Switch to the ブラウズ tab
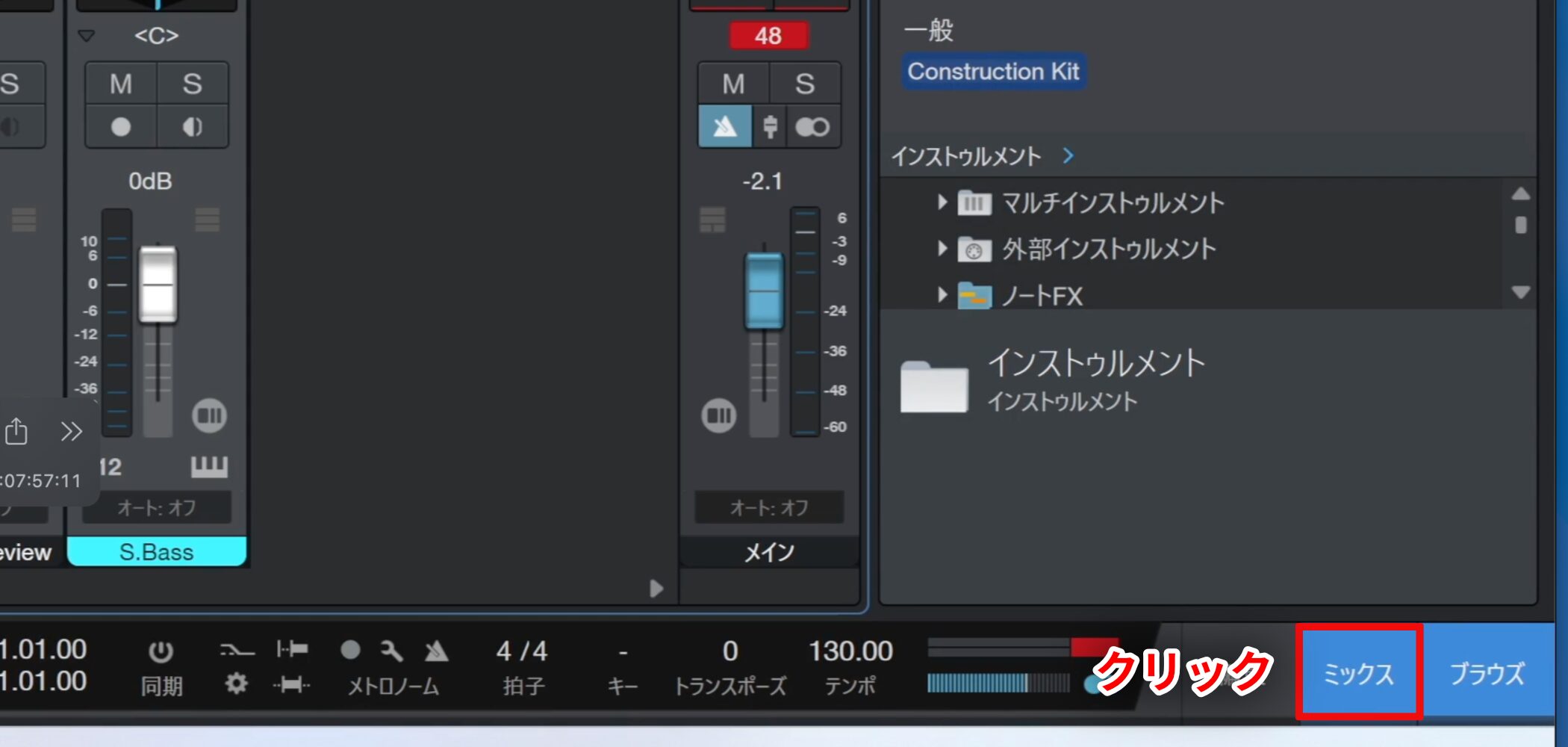This screenshot has height=747, width=1568. pos(1487,673)
